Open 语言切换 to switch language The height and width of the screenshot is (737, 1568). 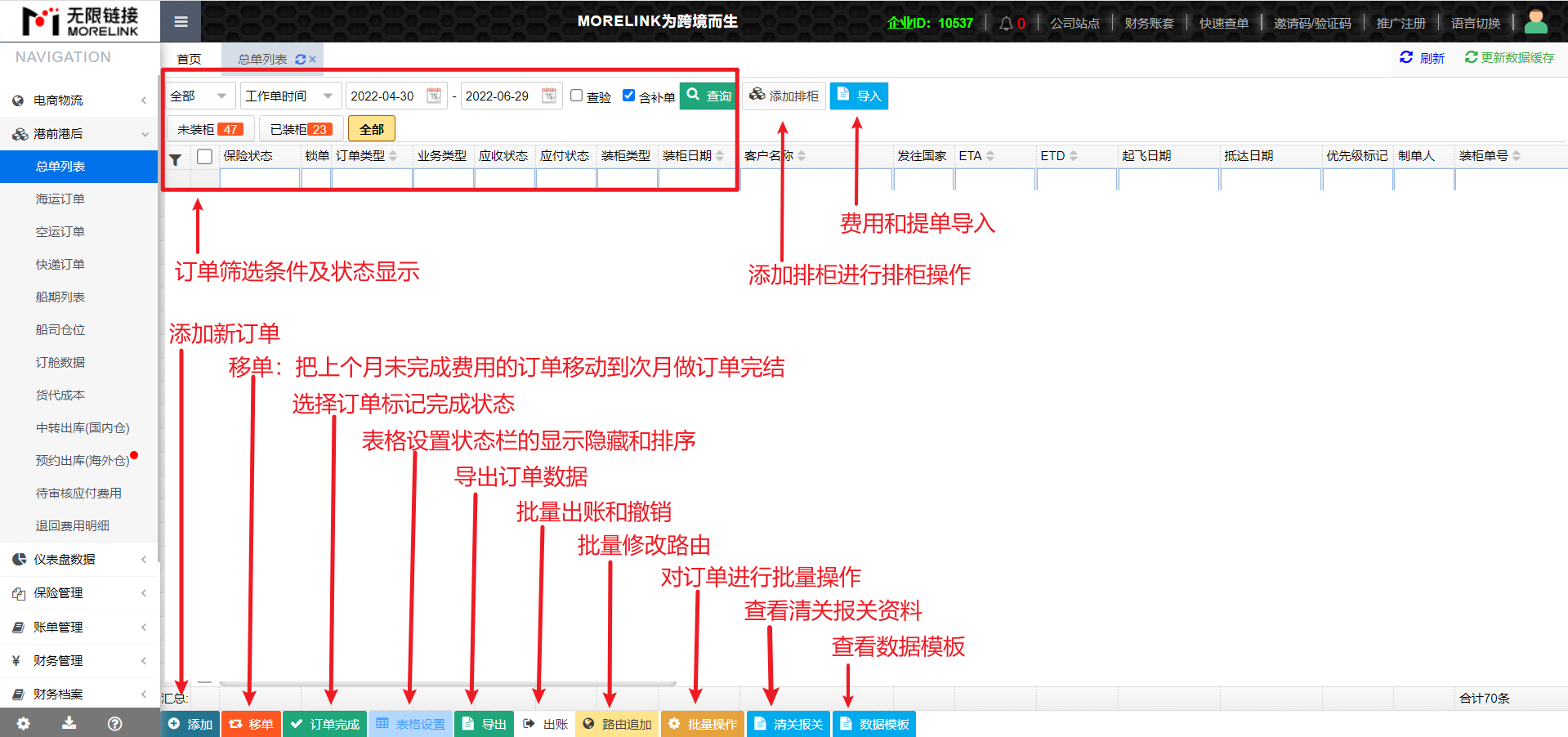pyautogui.click(x=1475, y=23)
